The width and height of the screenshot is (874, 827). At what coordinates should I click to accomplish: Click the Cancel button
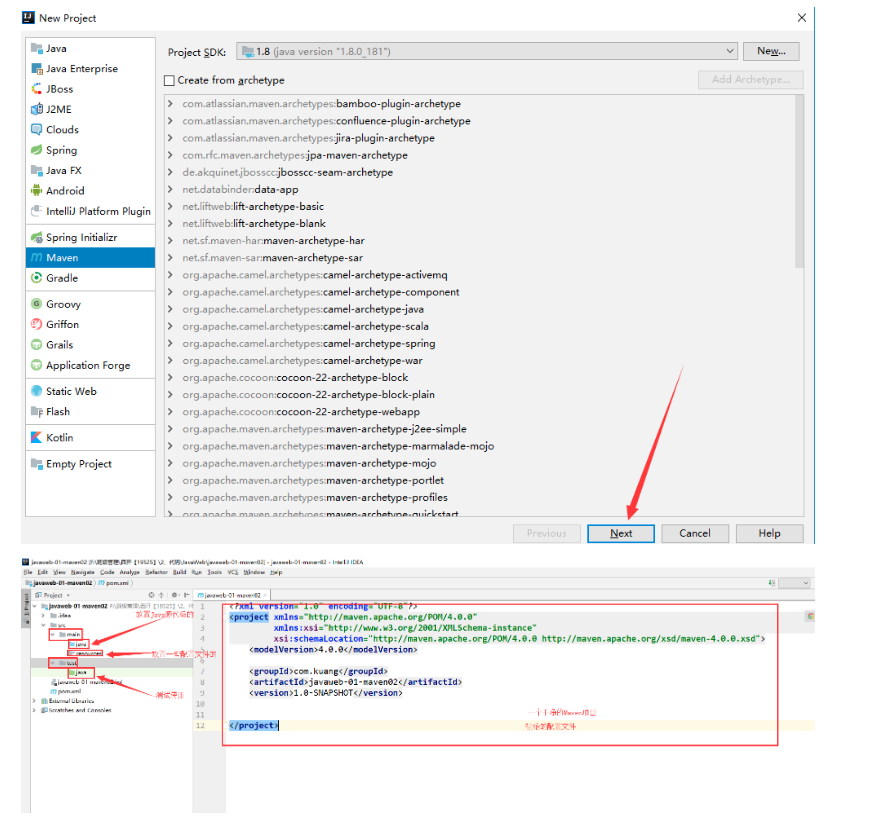(x=695, y=533)
